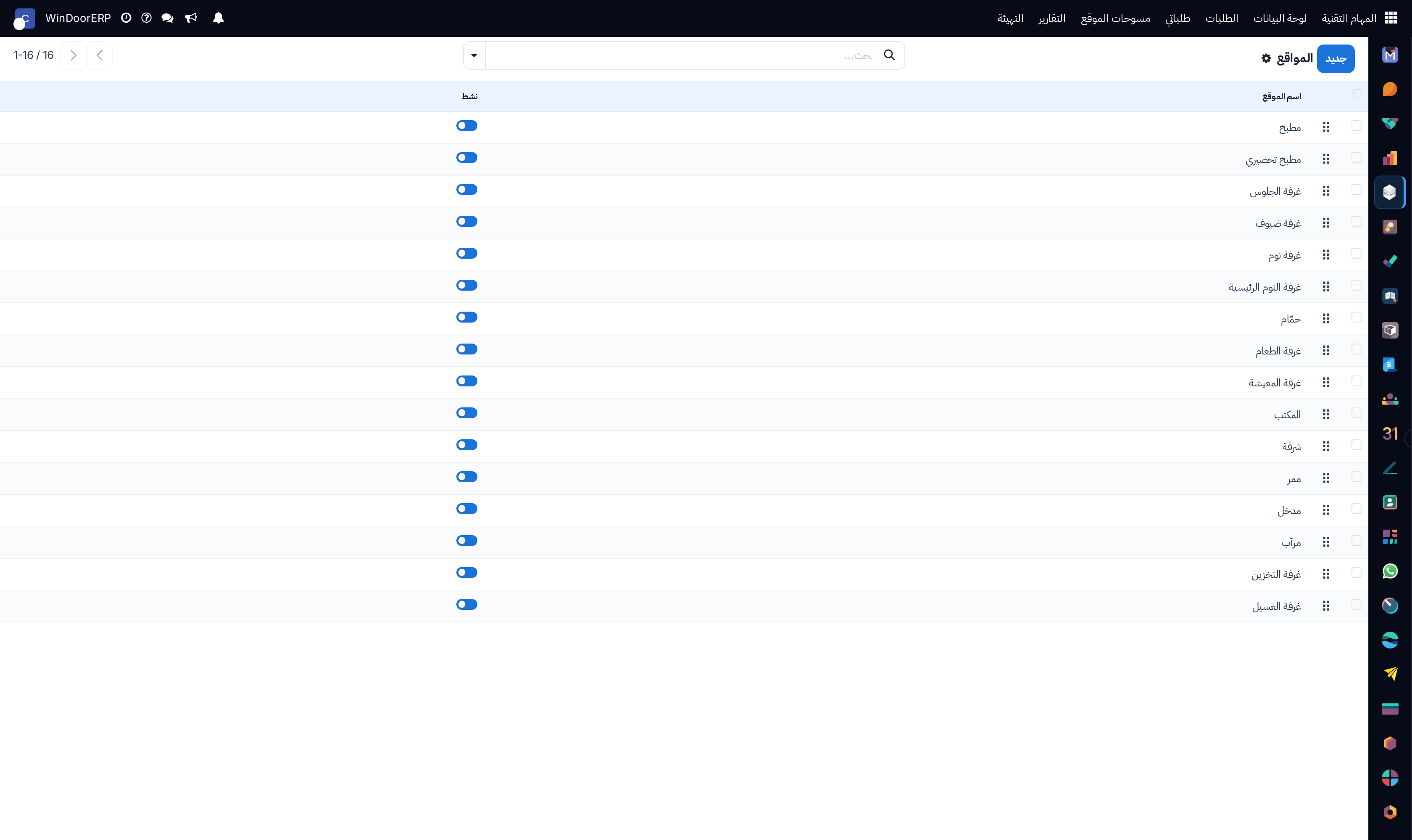Click the جديد new button
This screenshot has width=1412, height=840.
coord(1336,59)
